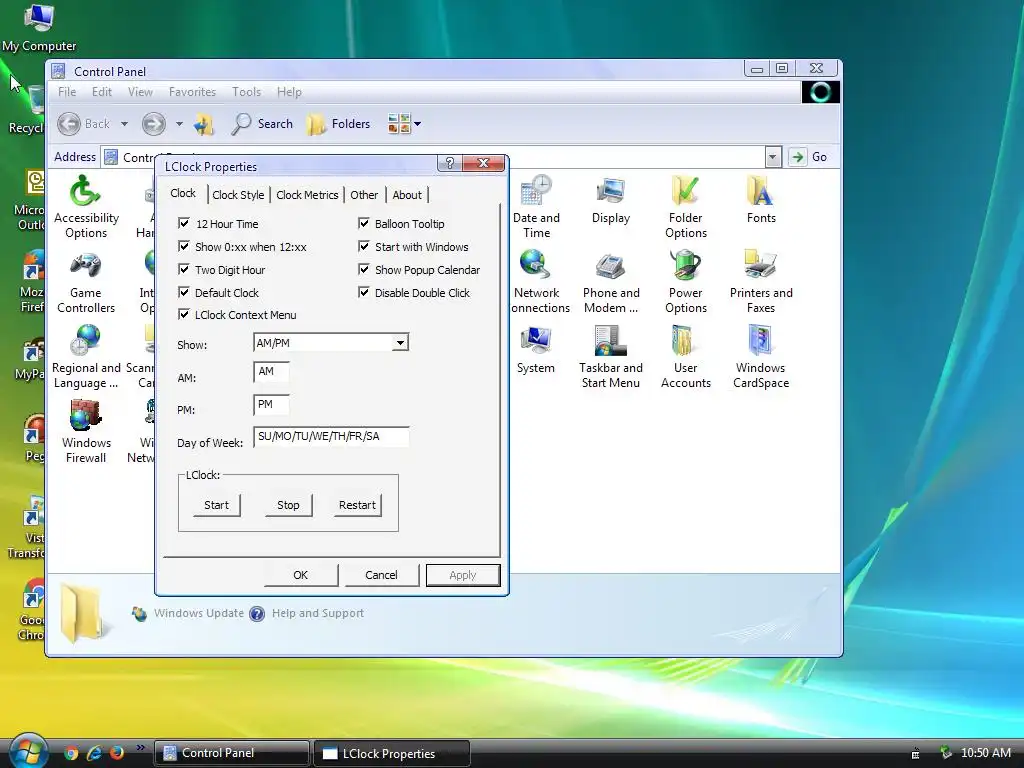The height and width of the screenshot is (768, 1024).
Task: Open Regional and Language options icon
Action: 86,357
